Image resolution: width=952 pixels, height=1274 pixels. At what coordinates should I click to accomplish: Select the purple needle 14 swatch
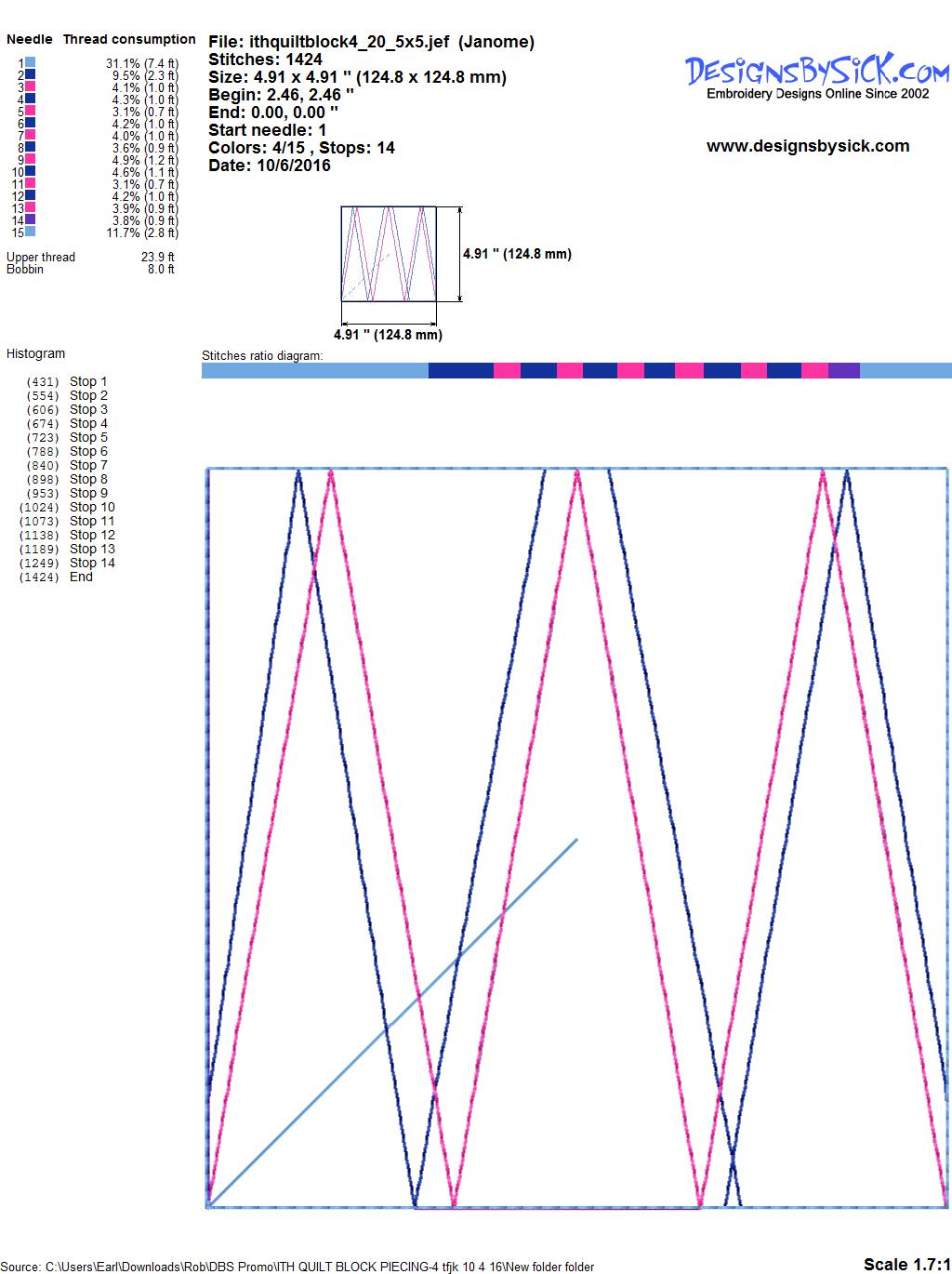click(31, 219)
